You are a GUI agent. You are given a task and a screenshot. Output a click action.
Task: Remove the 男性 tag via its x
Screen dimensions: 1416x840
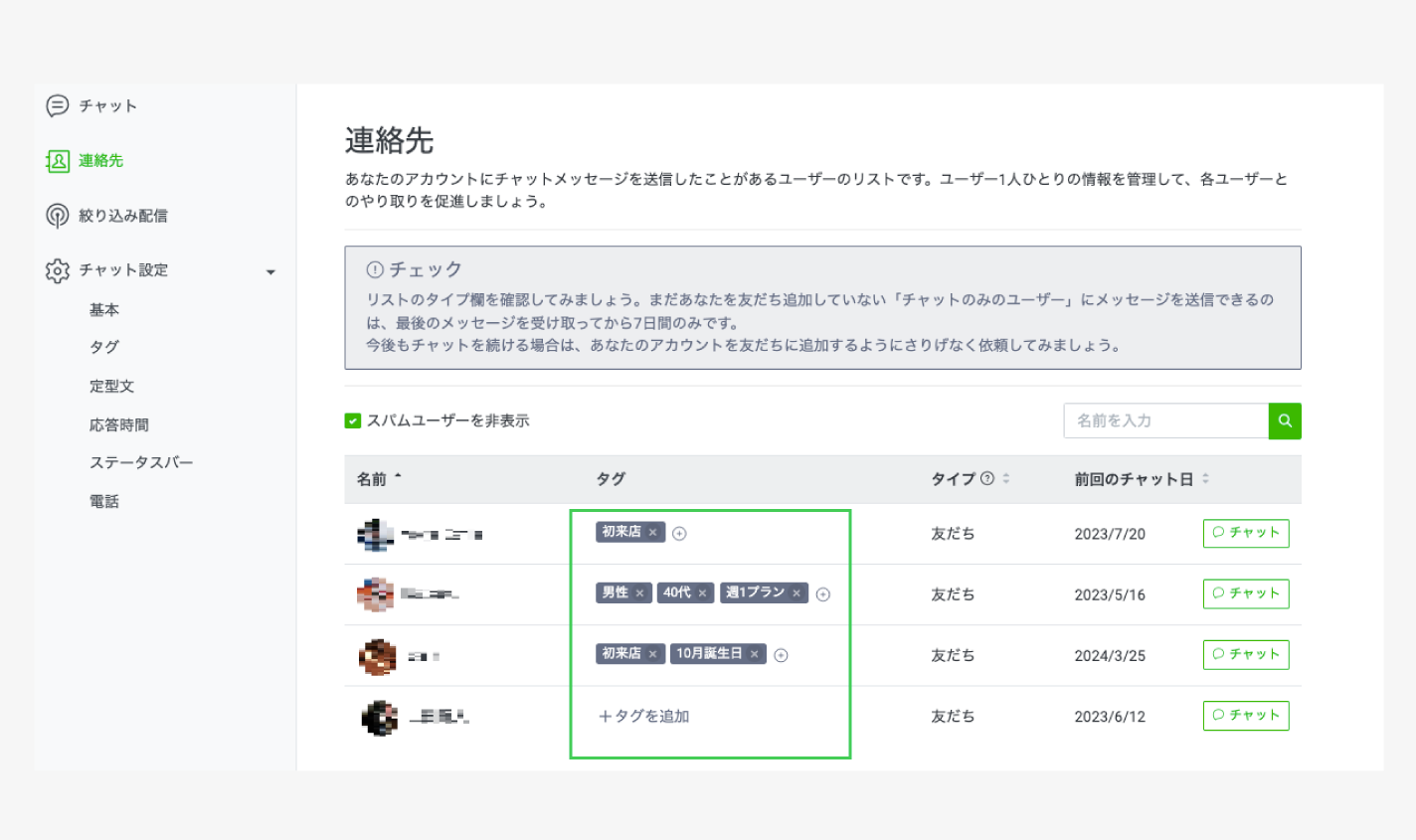point(639,593)
